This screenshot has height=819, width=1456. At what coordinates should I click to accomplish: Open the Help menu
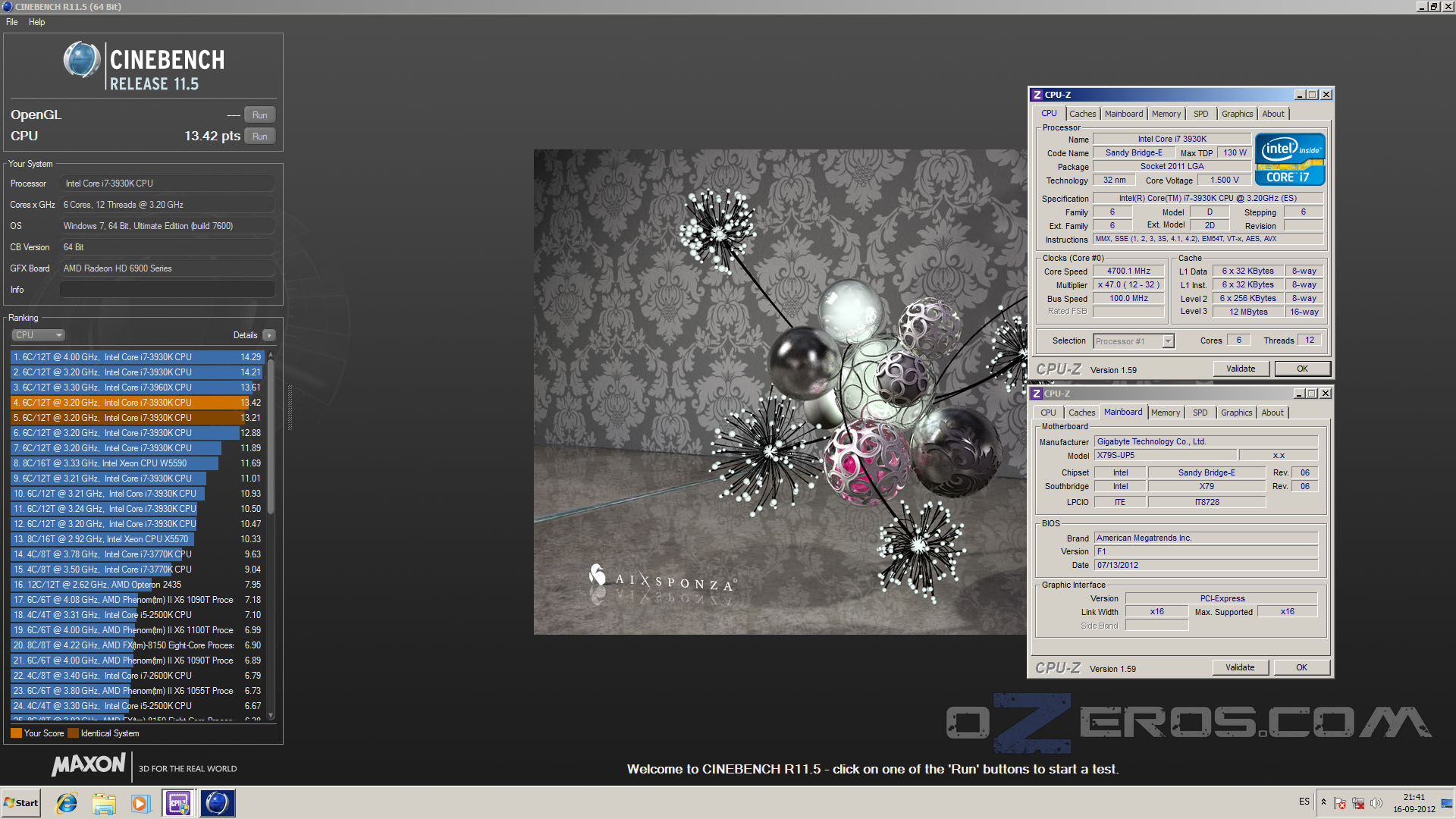(36, 22)
